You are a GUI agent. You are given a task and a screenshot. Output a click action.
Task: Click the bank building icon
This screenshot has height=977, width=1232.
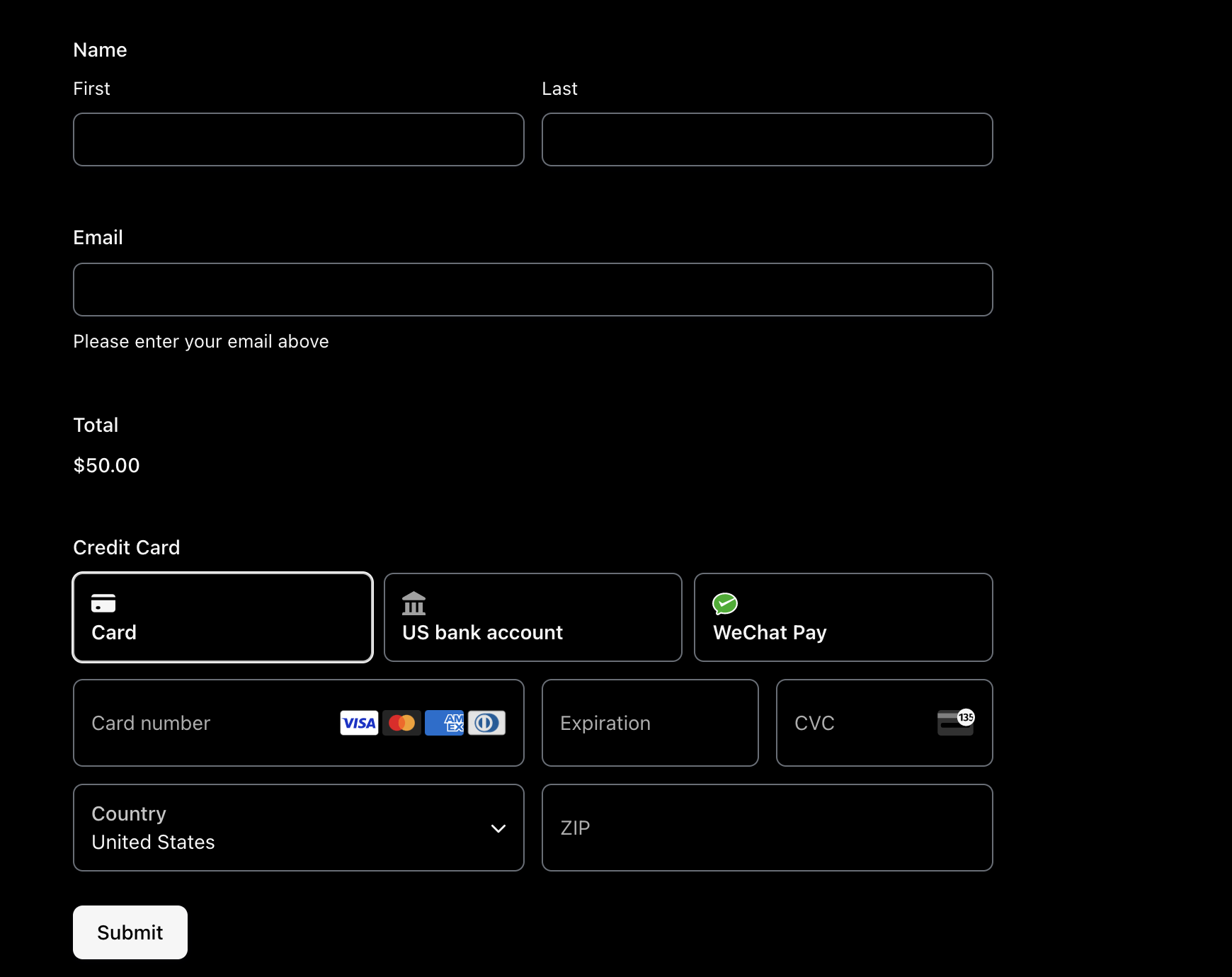(414, 603)
